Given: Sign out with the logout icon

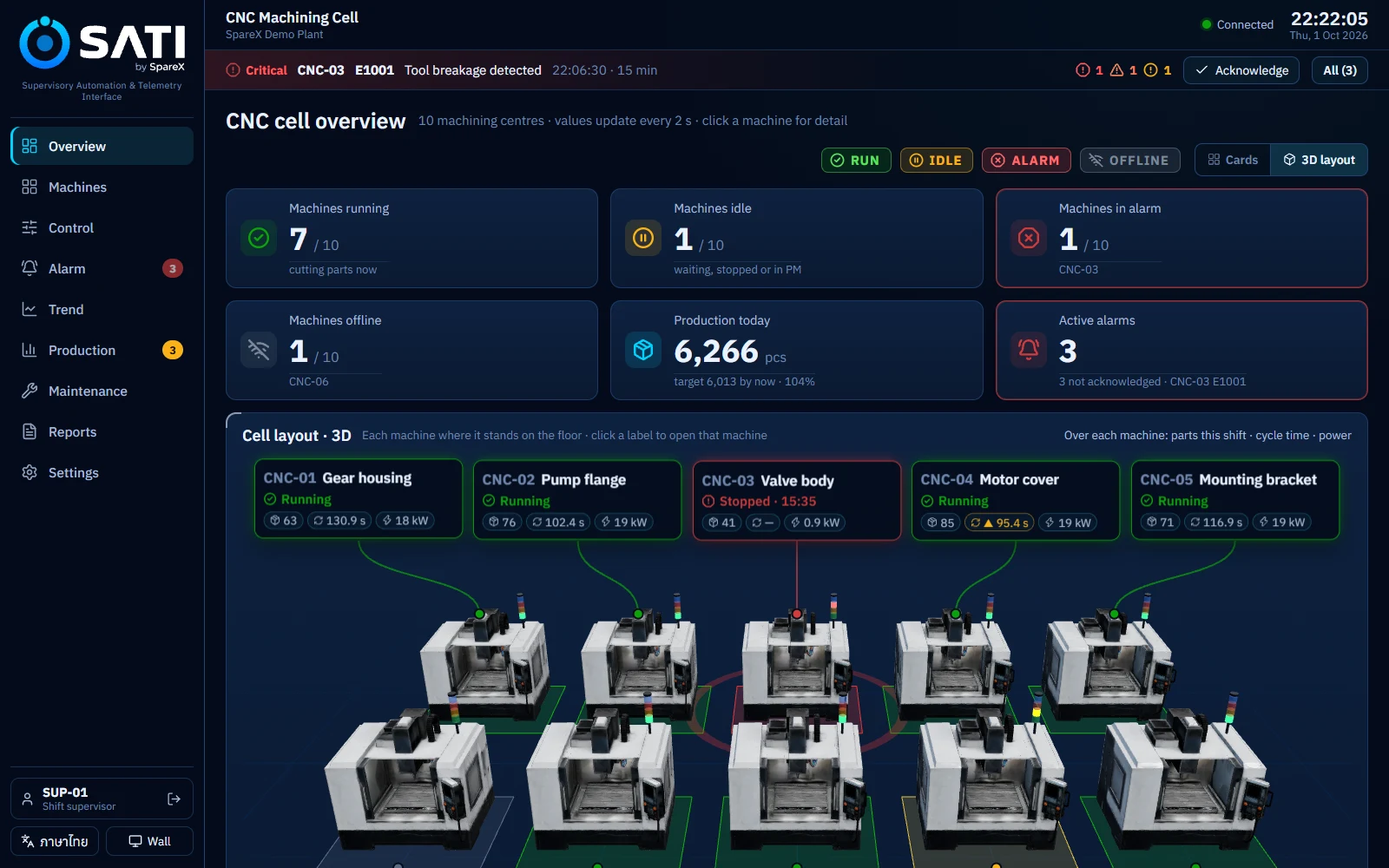Looking at the screenshot, I should (174, 799).
